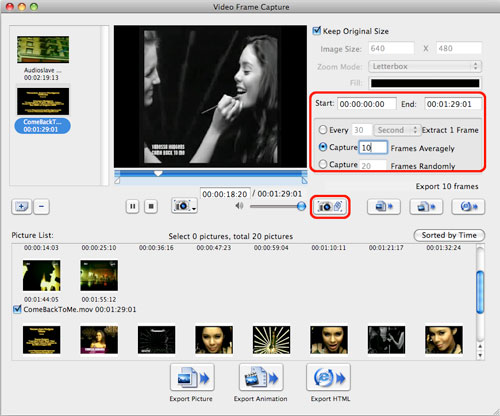Click the playhead marker on the timeline

point(158,173)
